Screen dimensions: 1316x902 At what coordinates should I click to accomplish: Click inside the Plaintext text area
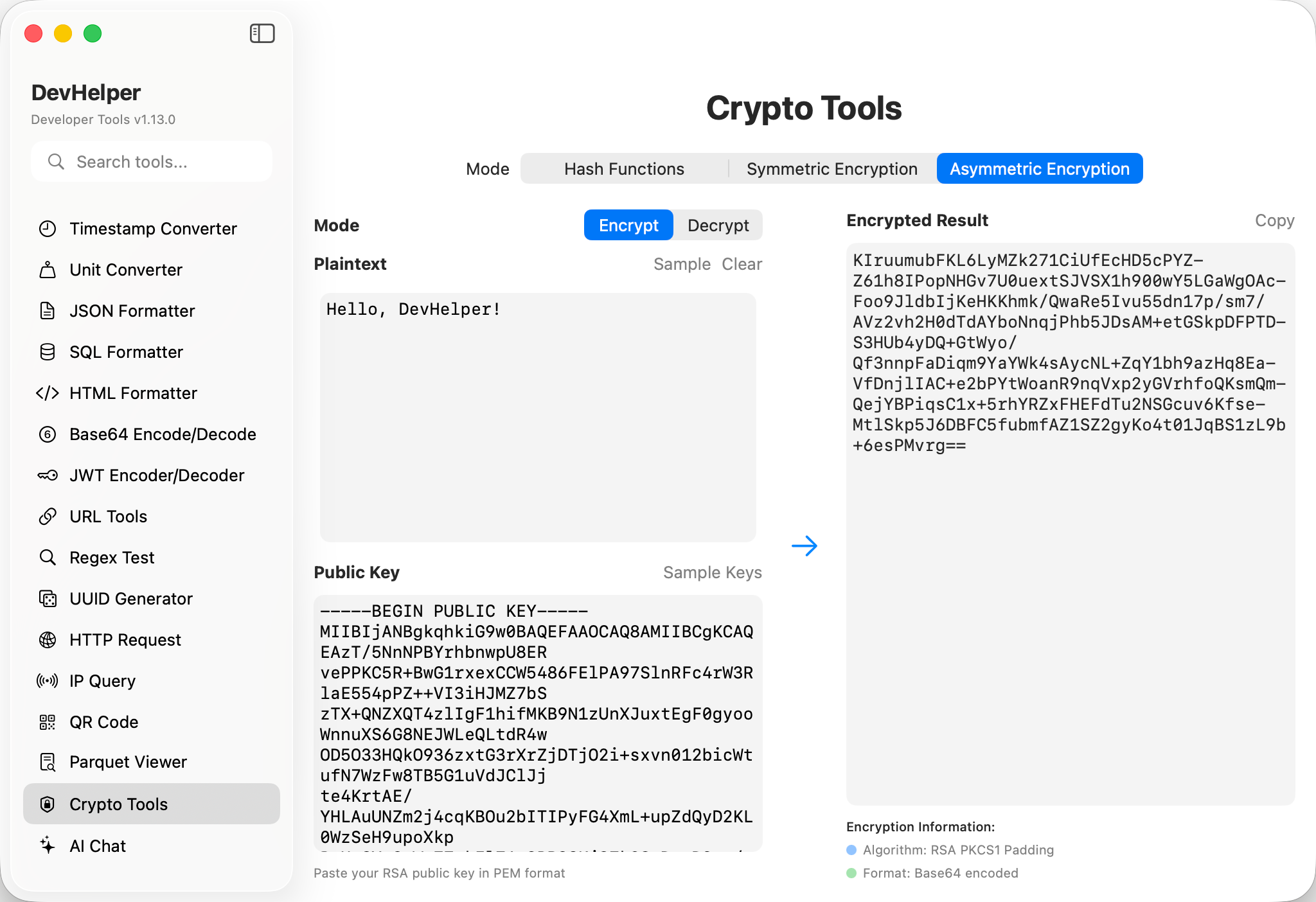coord(538,418)
